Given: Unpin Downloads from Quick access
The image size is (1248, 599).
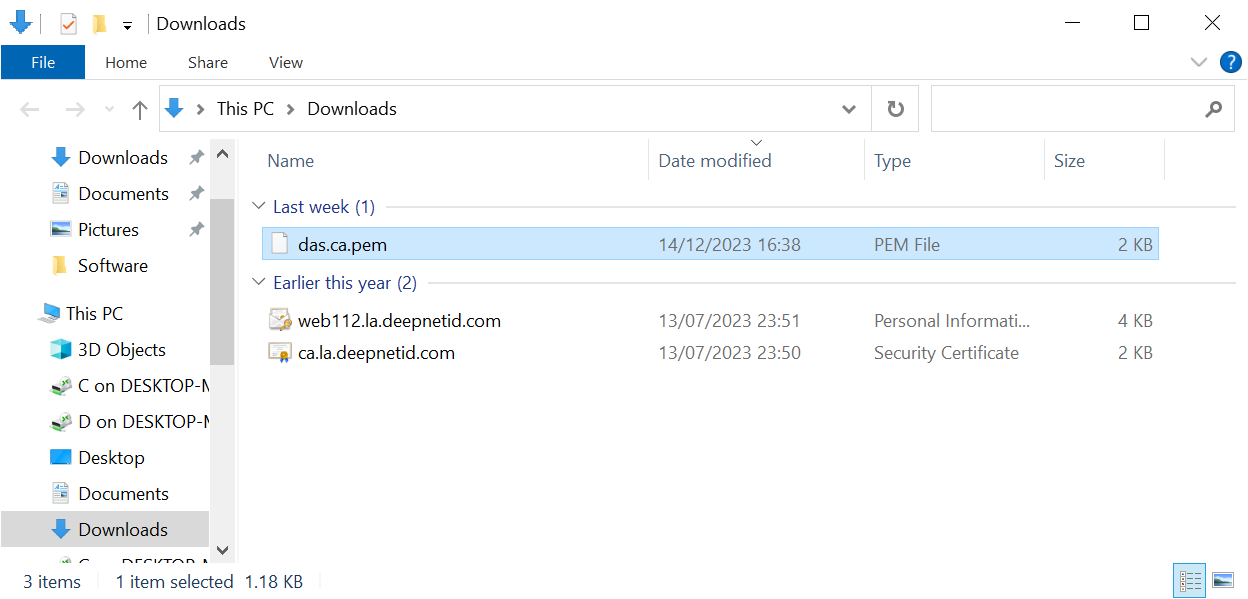Looking at the screenshot, I should pos(196,158).
